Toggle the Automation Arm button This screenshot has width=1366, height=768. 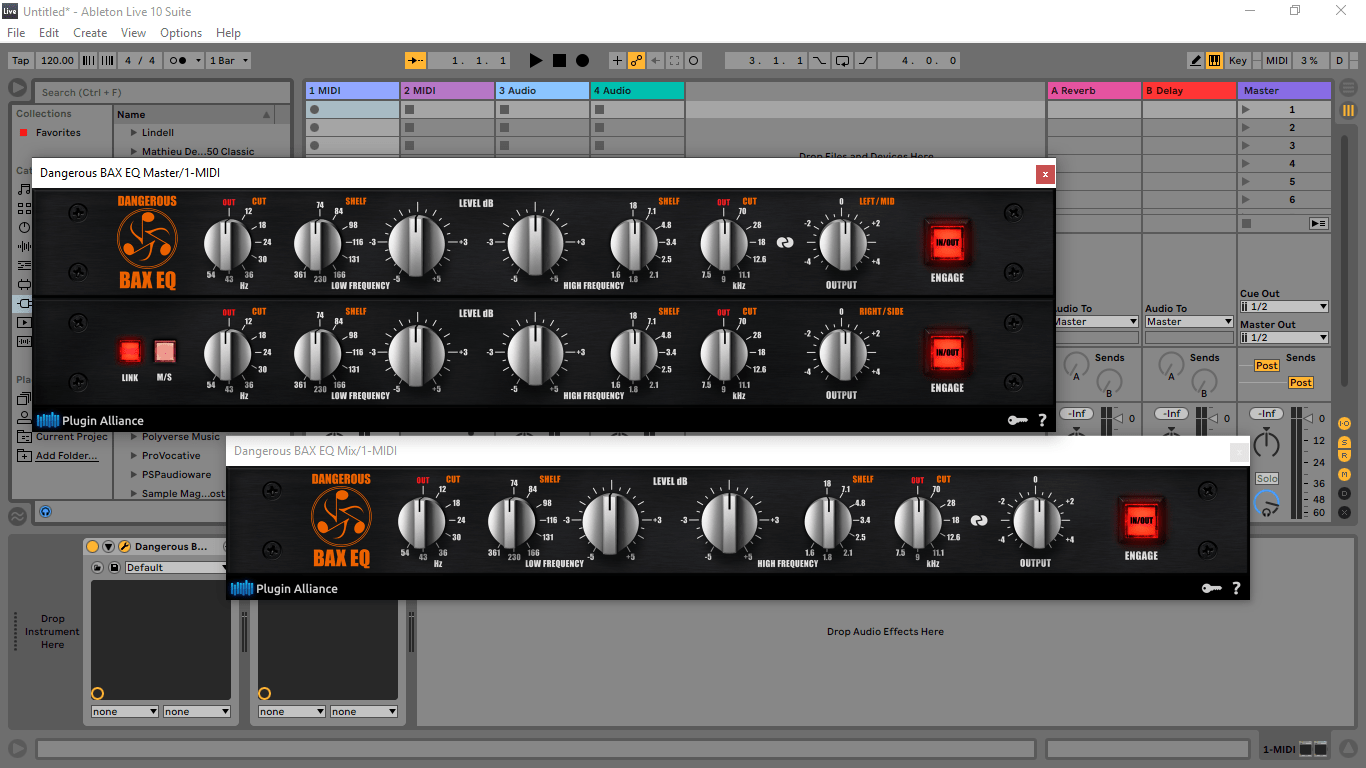point(636,61)
